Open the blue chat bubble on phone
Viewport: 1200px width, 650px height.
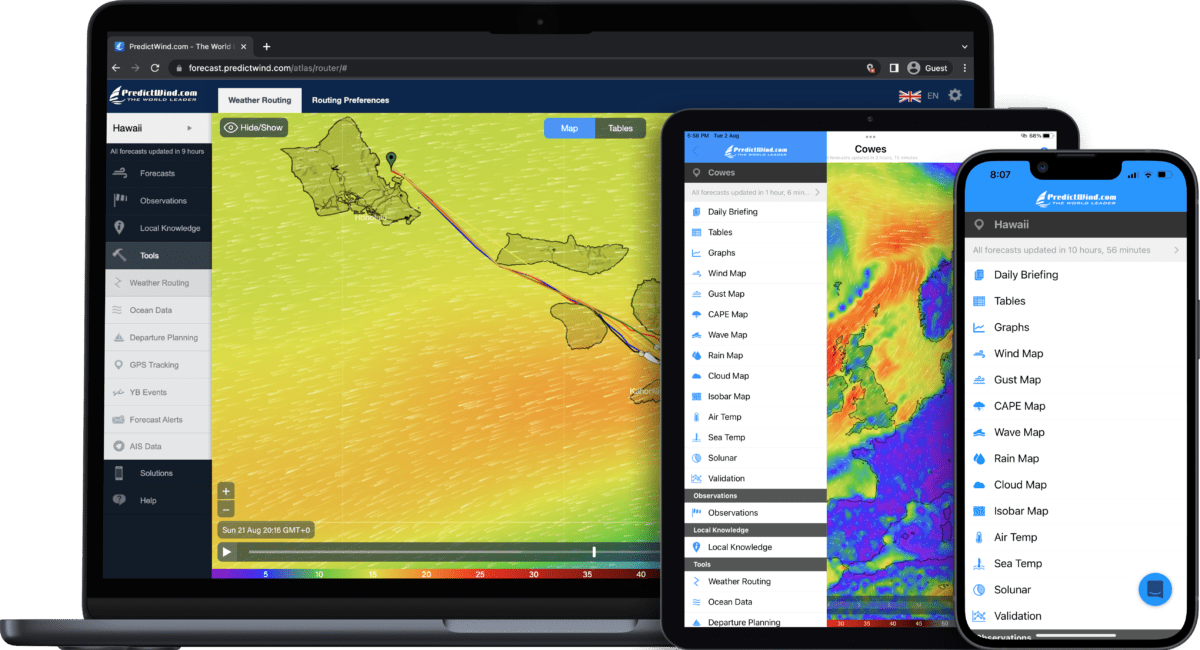1155,588
